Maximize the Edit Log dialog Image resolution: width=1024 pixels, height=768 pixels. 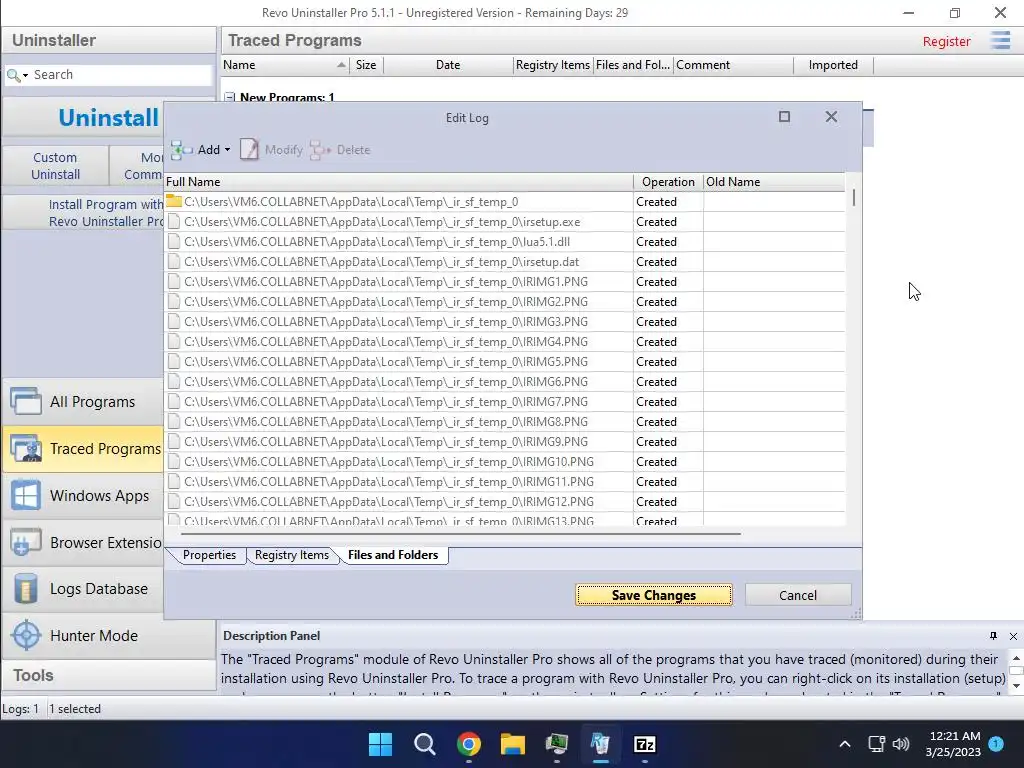coord(784,117)
